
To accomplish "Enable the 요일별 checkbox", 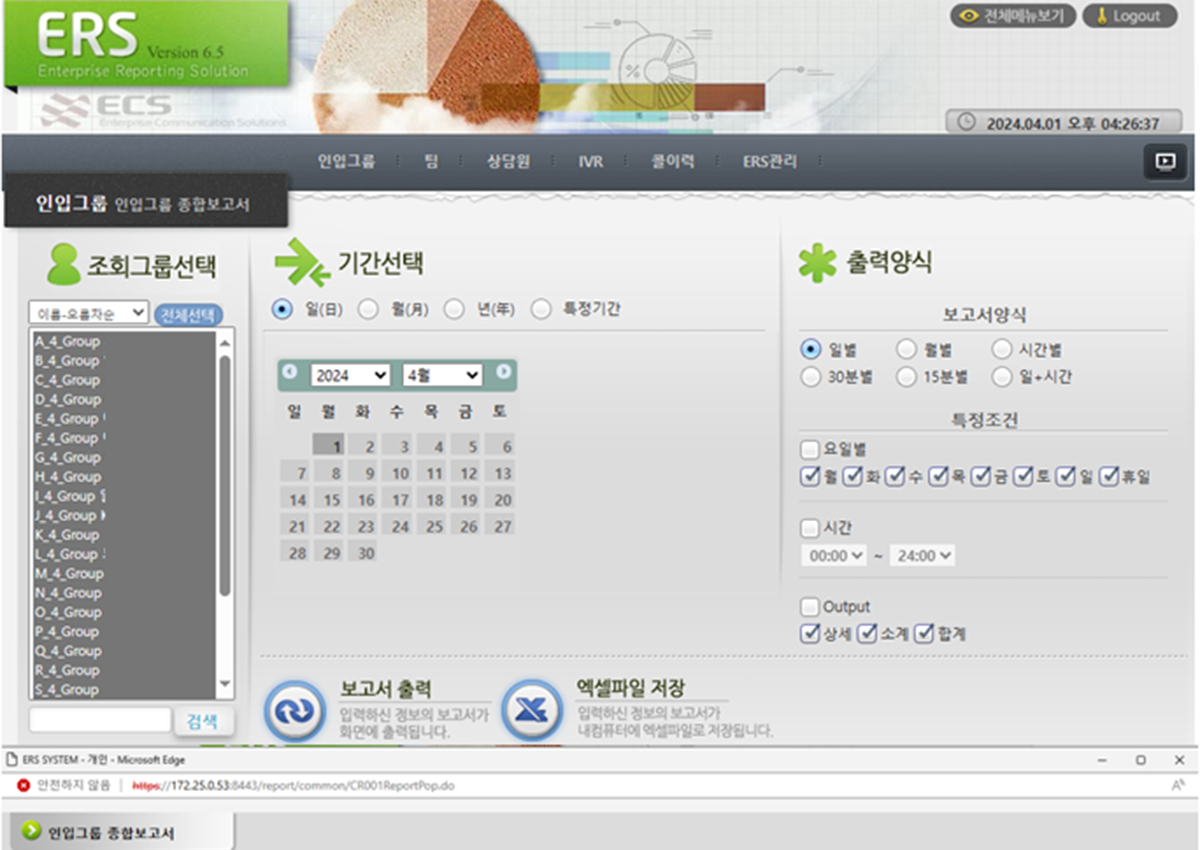I will 810,449.
